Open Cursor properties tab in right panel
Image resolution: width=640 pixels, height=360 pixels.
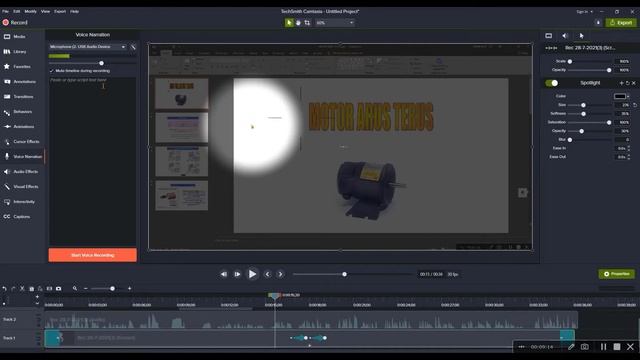(x=581, y=36)
